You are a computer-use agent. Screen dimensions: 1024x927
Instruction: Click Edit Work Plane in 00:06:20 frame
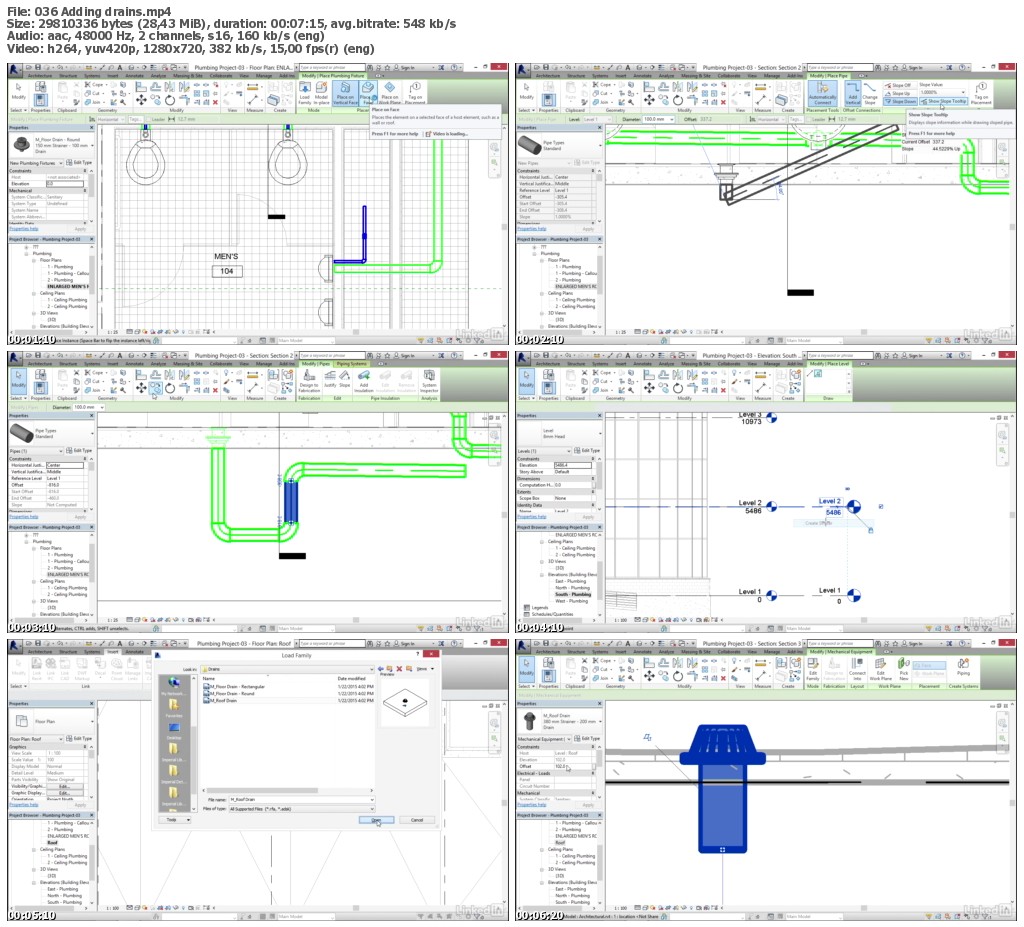click(x=880, y=669)
